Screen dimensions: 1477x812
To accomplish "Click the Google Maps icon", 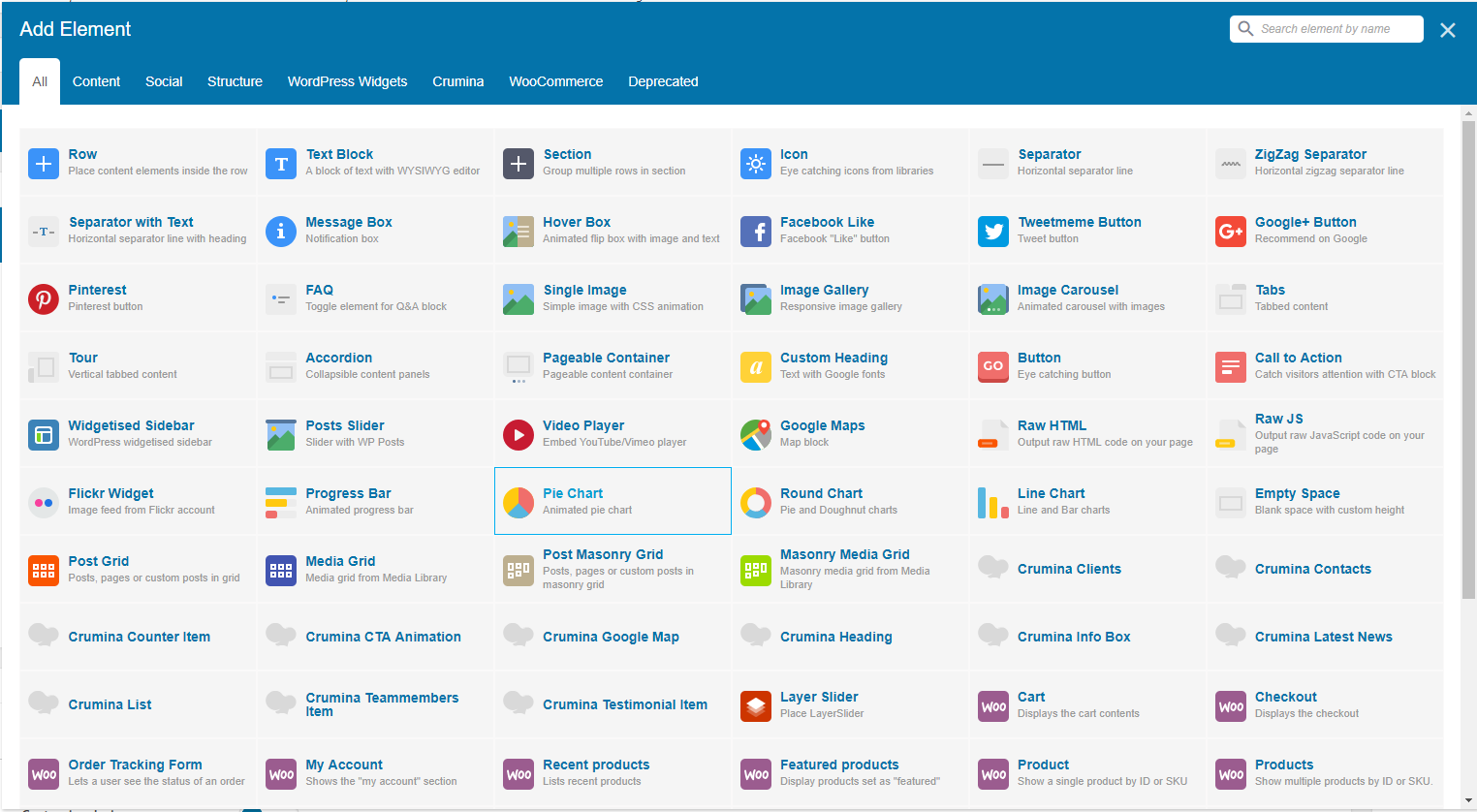I will (756, 435).
